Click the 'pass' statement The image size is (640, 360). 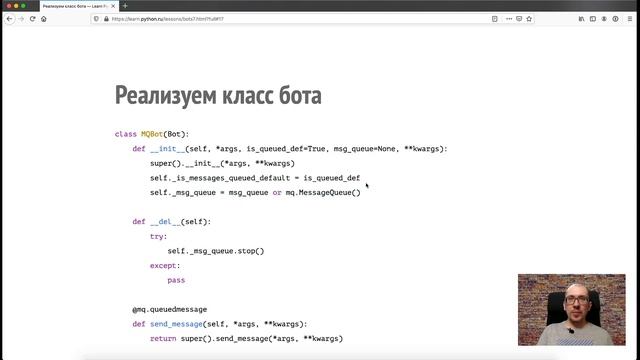click(176, 280)
